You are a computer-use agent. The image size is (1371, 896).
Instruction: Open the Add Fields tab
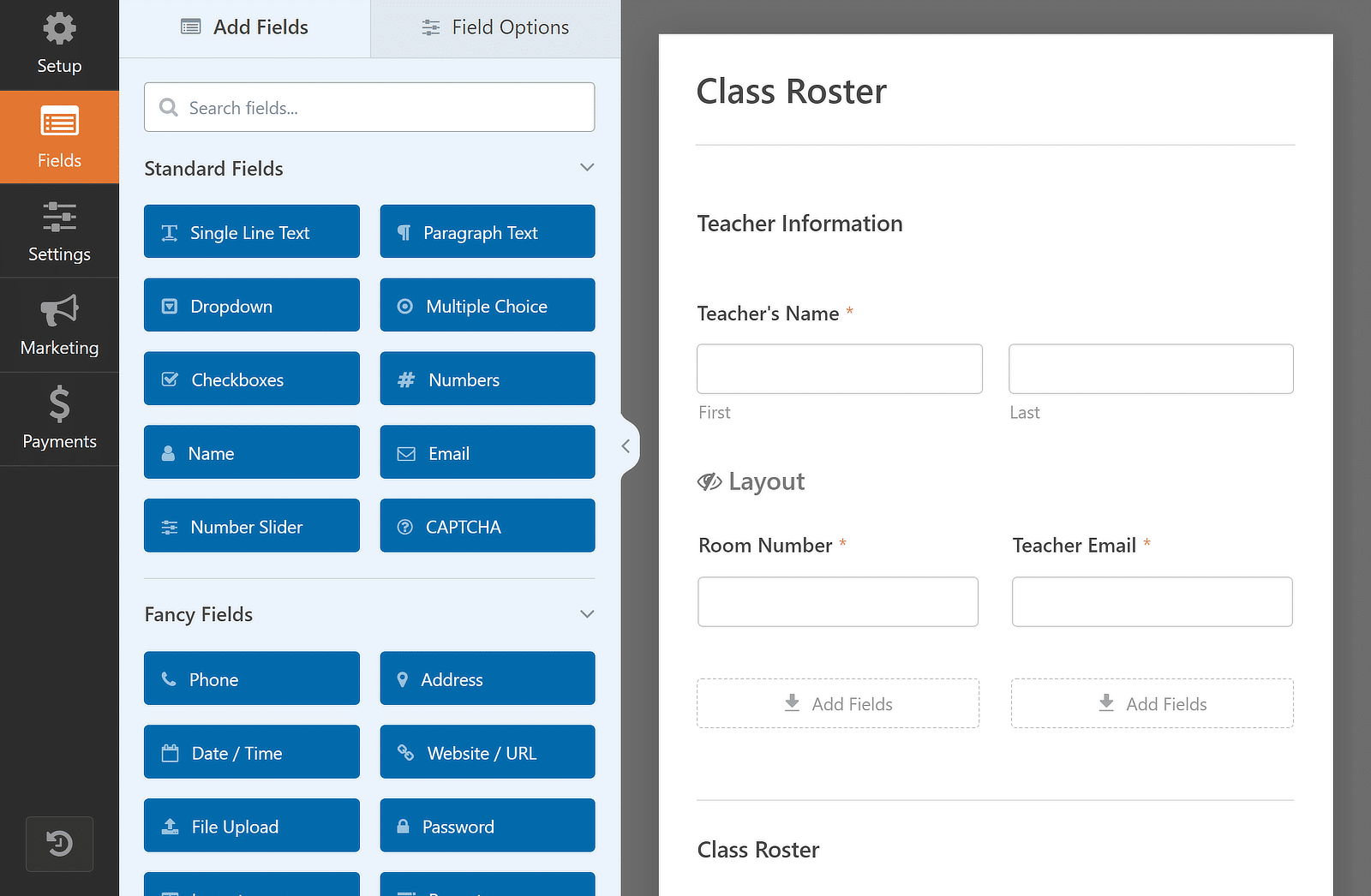click(x=244, y=27)
